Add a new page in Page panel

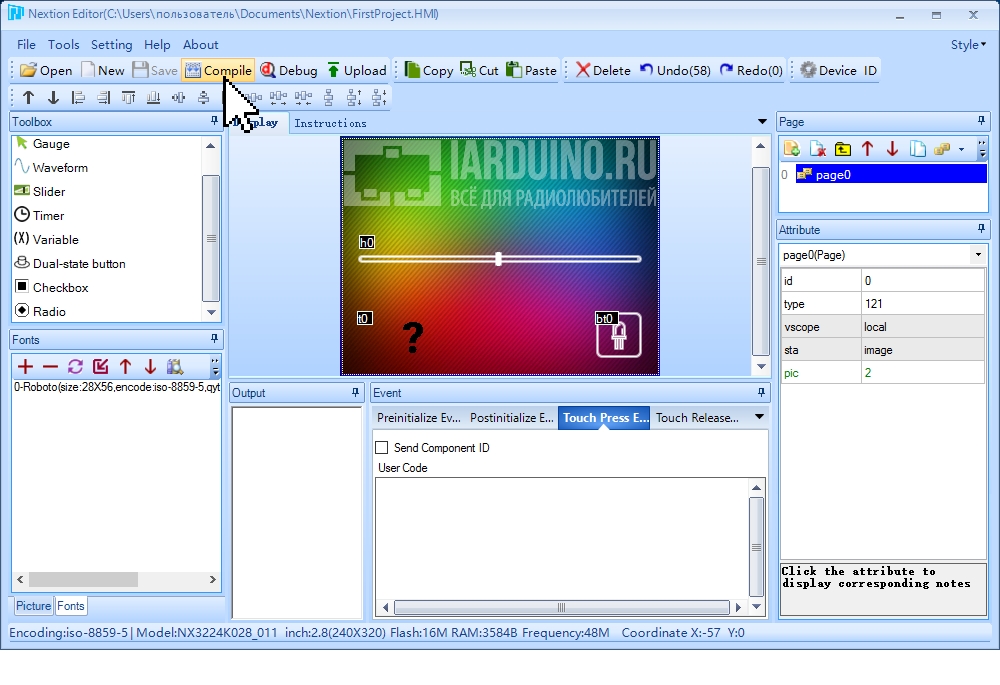click(x=792, y=149)
